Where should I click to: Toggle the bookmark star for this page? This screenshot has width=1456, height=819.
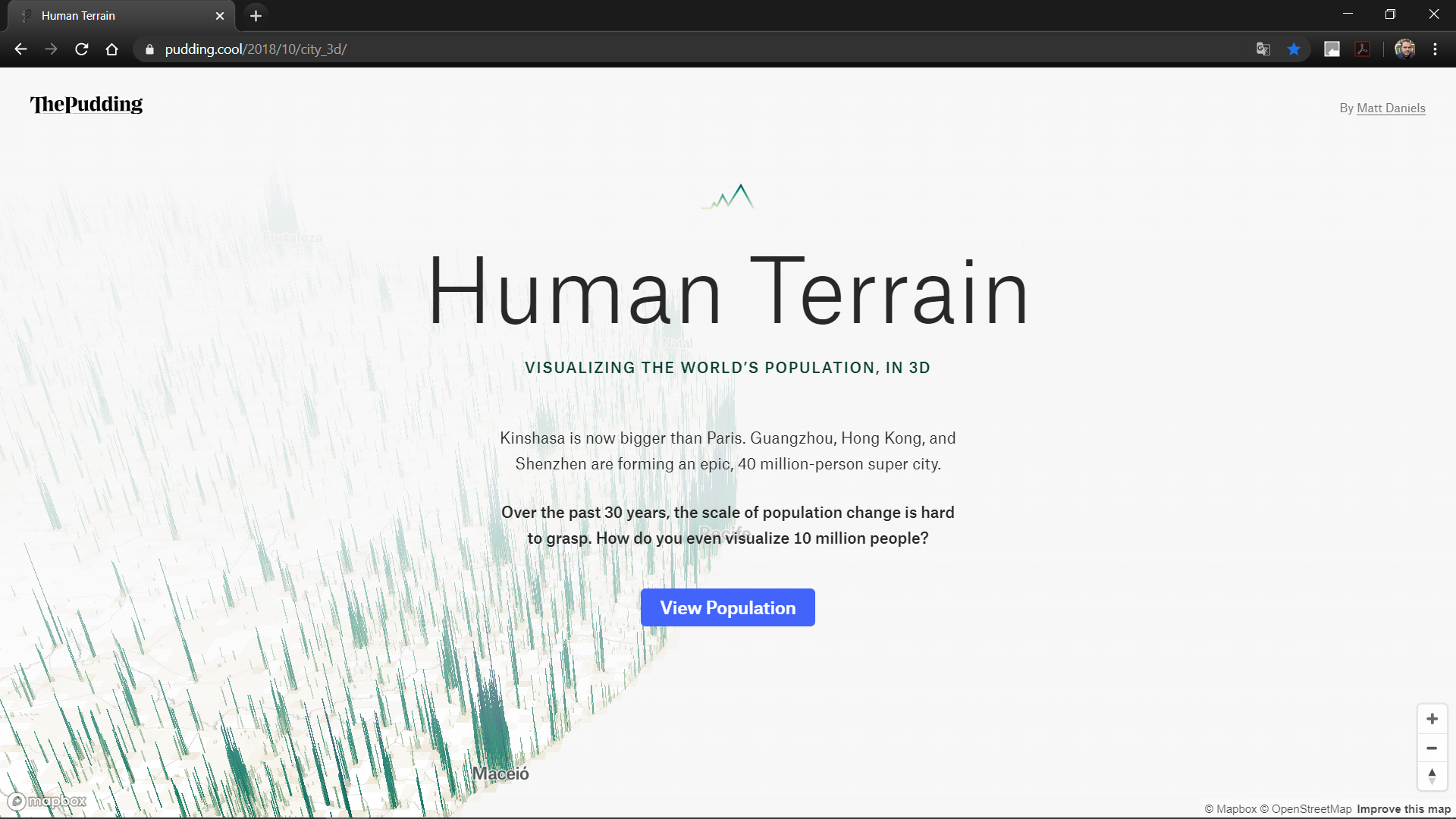click(1294, 49)
